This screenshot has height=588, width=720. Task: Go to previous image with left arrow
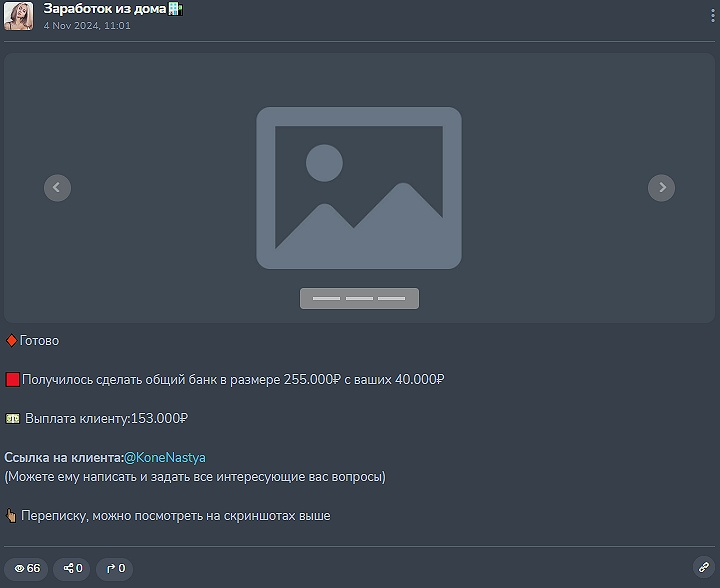pos(57,187)
